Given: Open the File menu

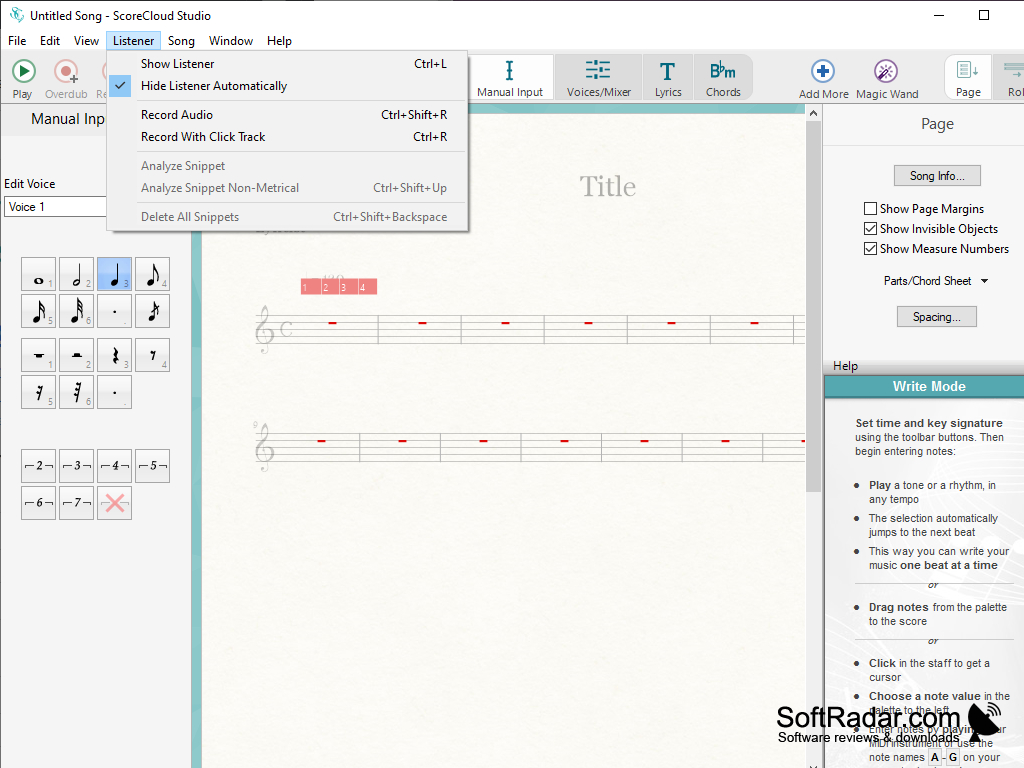Looking at the screenshot, I should pyautogui.click(x=17, y=40).
